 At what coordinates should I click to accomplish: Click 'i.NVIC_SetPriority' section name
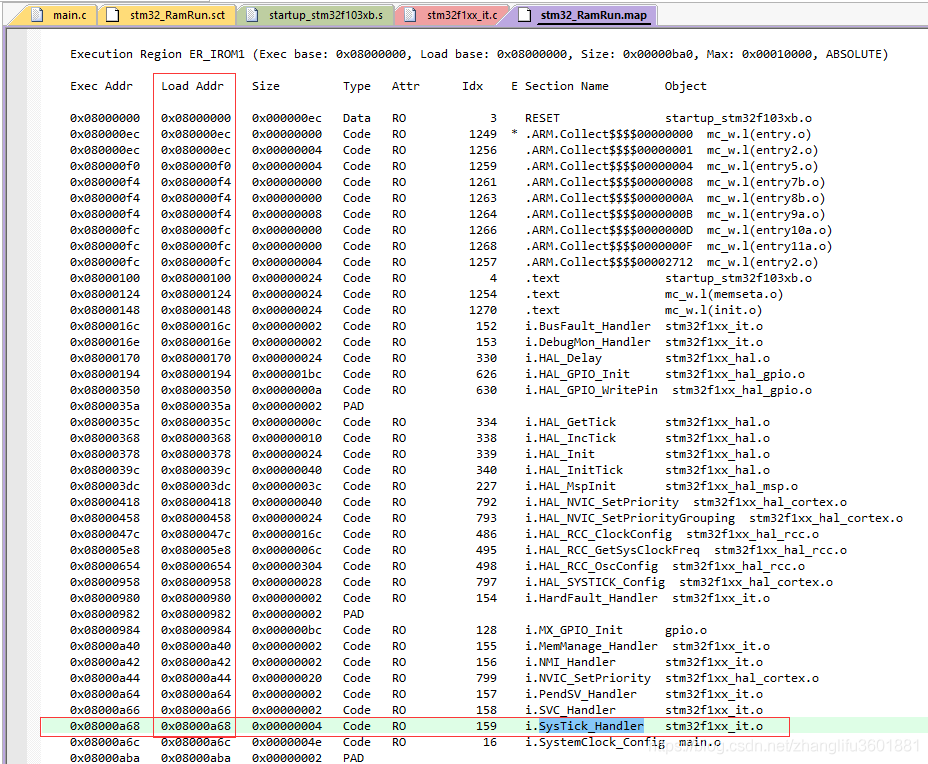tap(588, 677)
